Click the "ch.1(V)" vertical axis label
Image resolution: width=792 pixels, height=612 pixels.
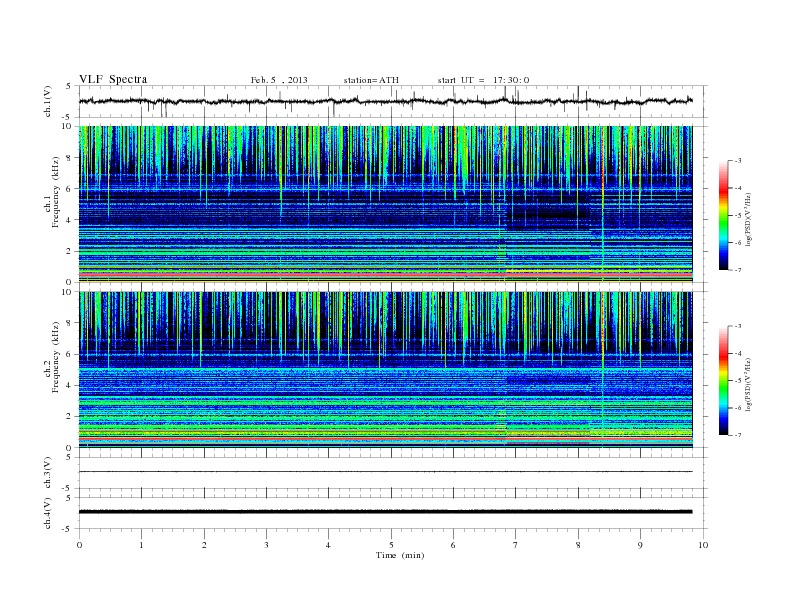coord(47,101)
